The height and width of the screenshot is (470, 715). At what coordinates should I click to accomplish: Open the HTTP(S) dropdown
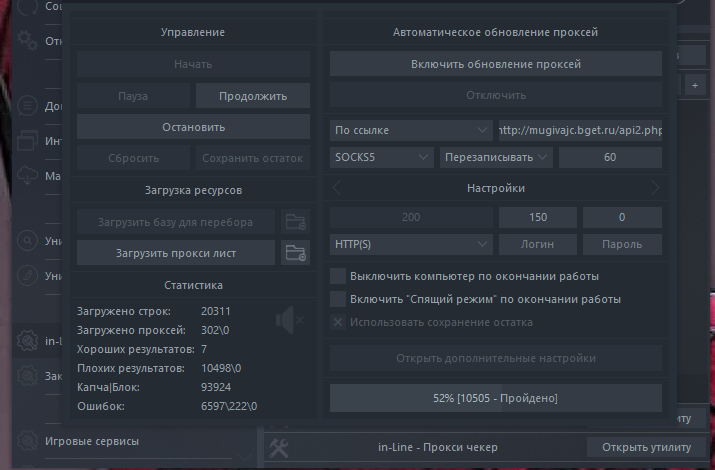[x=411, y=244]
